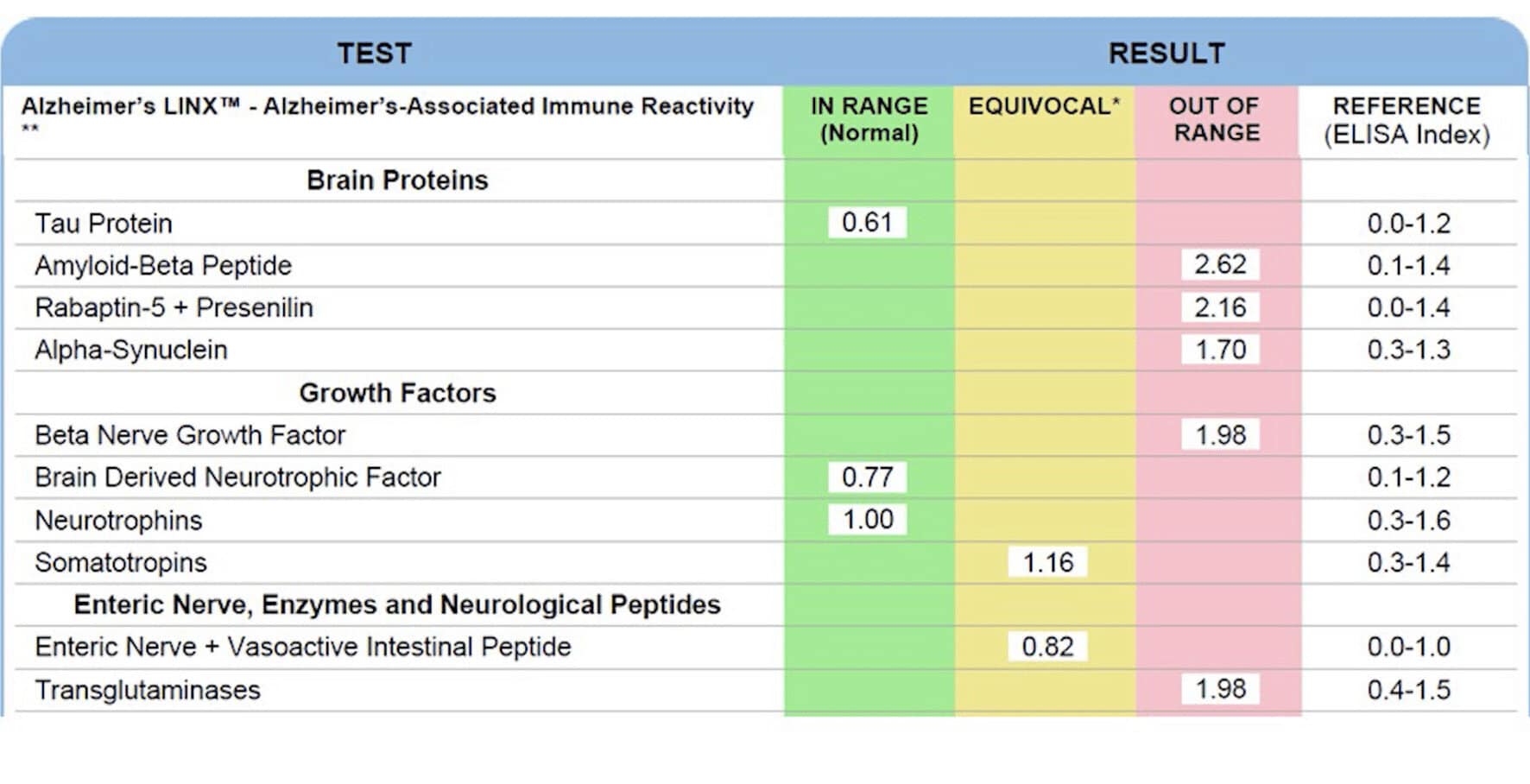Click the IN RANGE (Normal) column header
Image resolution: width=1530 pixels, height=784 pixels.
click(x=869, y=120)
